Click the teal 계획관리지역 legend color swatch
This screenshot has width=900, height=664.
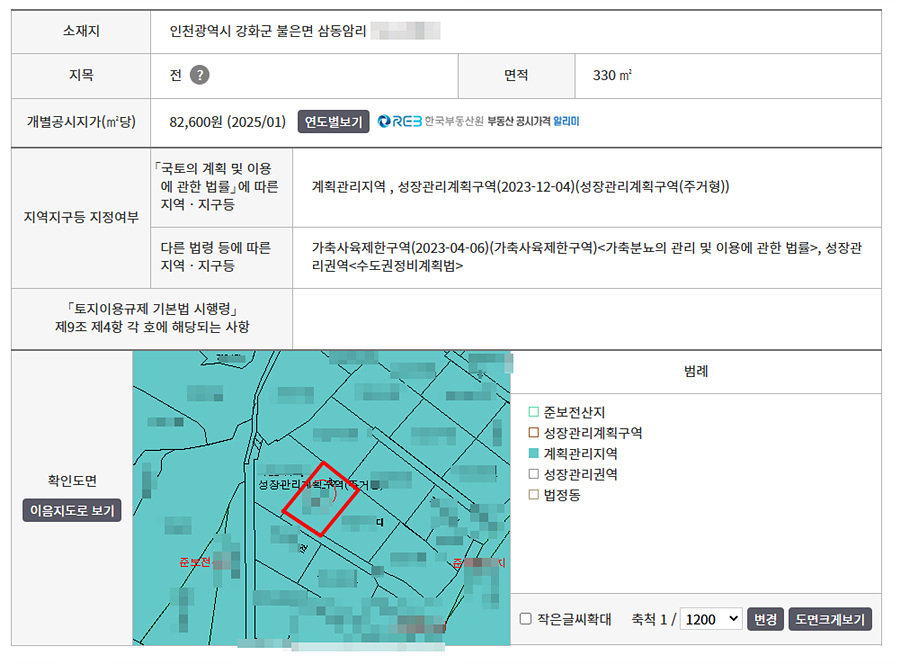[533, 454]
